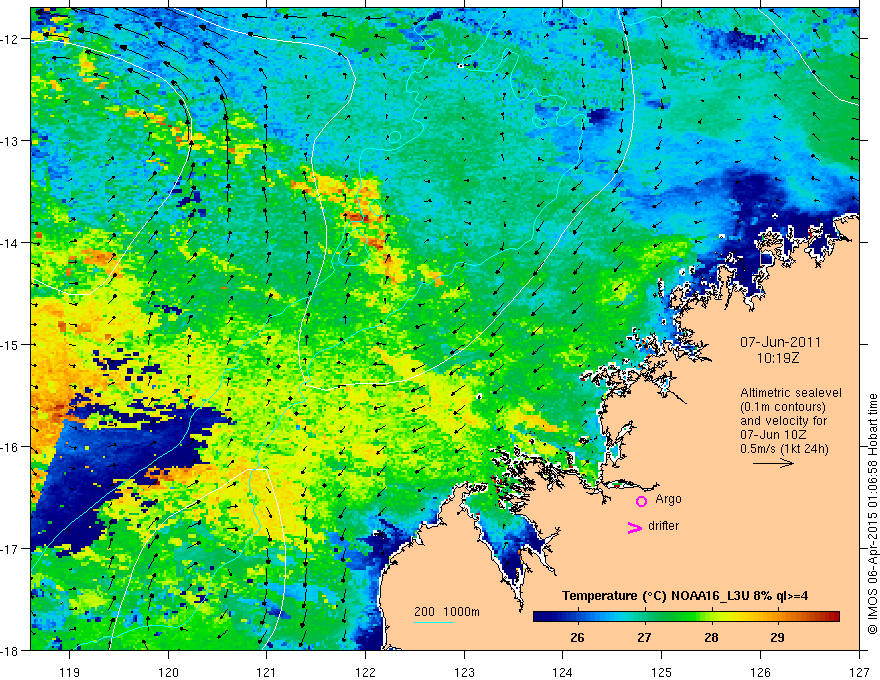Click latitude axis label -13
Screen dimensions: 880x680
(x=10, y=141)
